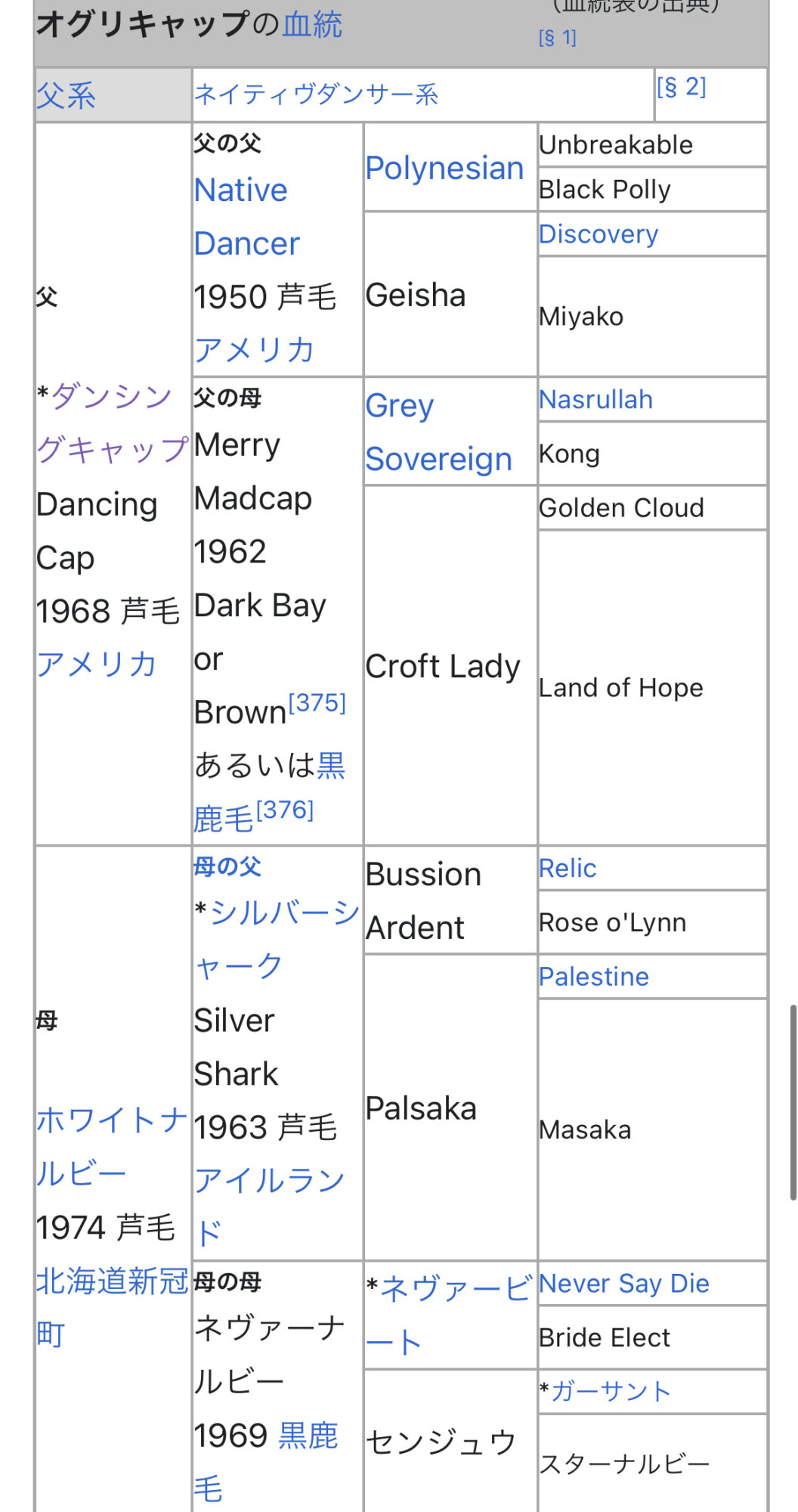Open footnote reference § 2
Screen dimensions: 798x1512
(681, 88)
